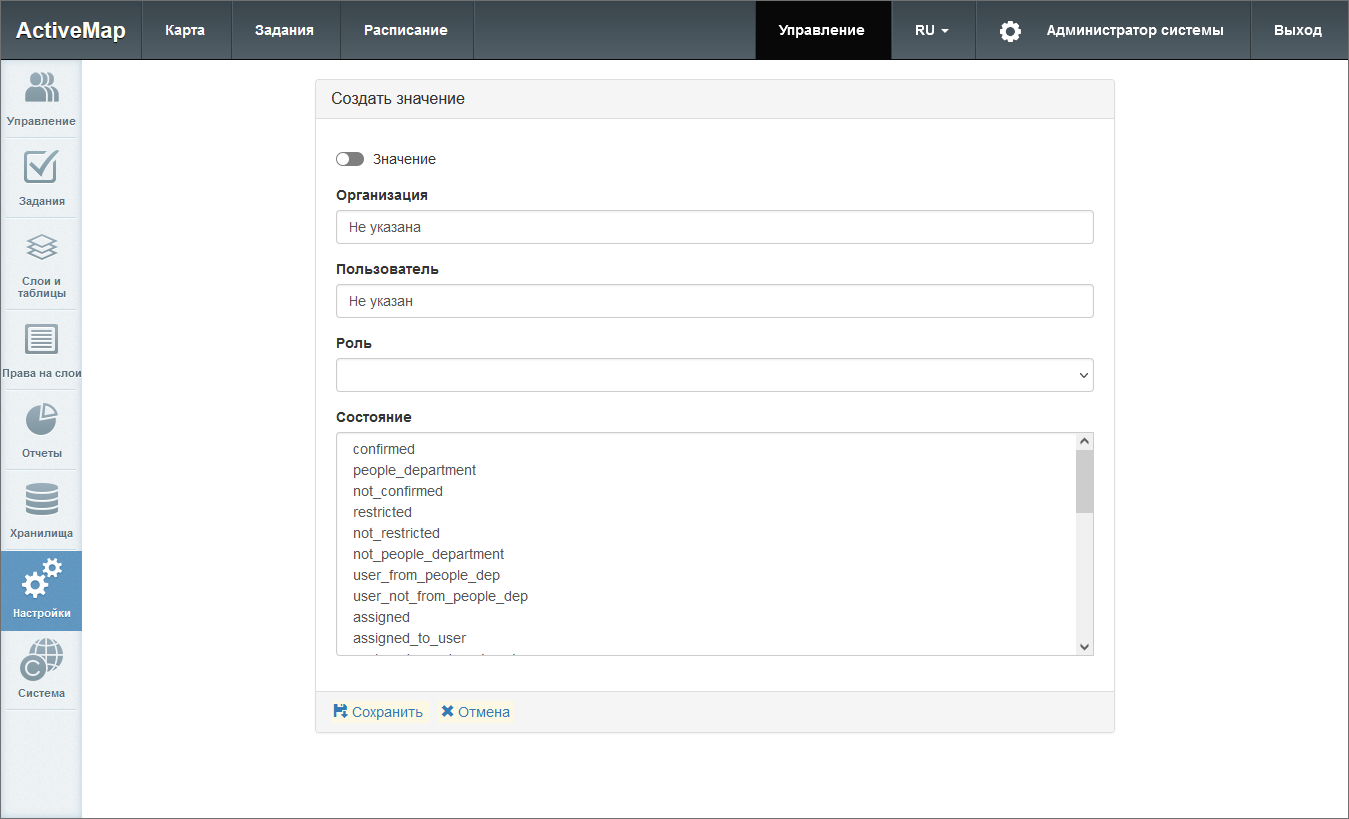Open Права на слои sidebar icon
The width and height of the screenshot is (1349, 819).
41,340
